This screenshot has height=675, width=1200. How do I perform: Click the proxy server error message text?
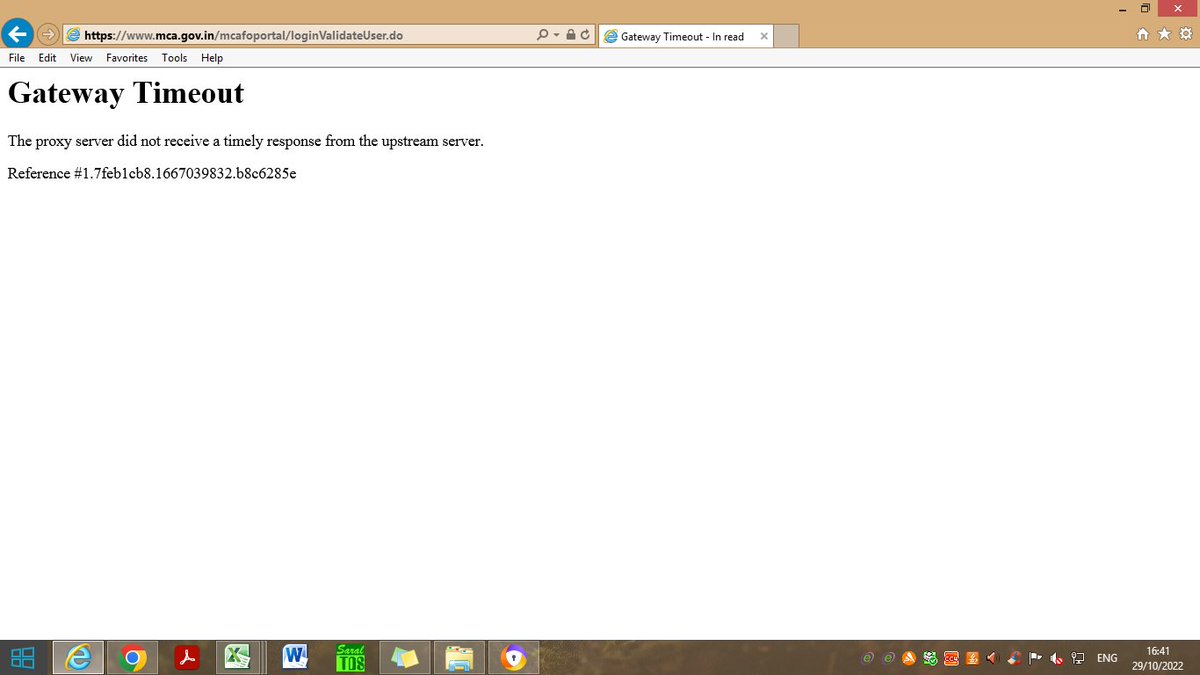[x=245, y=141]
